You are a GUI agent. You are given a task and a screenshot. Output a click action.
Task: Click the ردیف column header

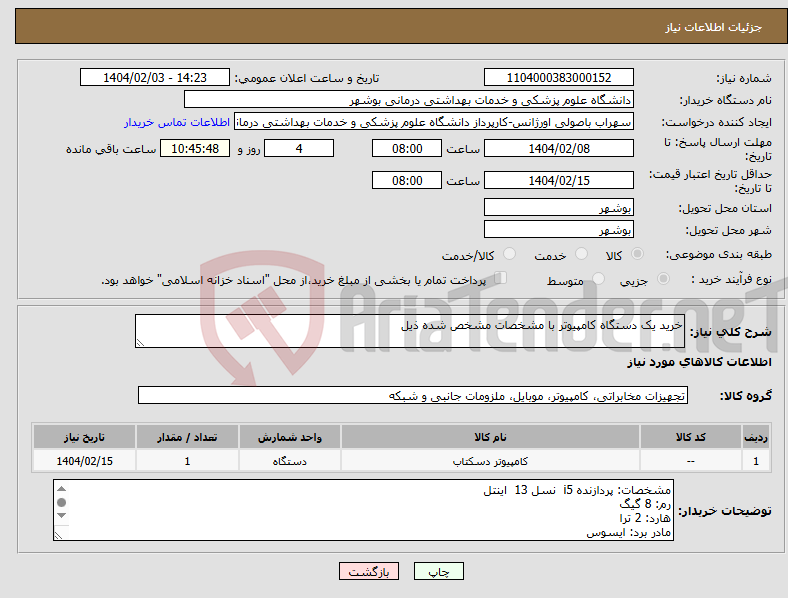click(x=756, y=437)
